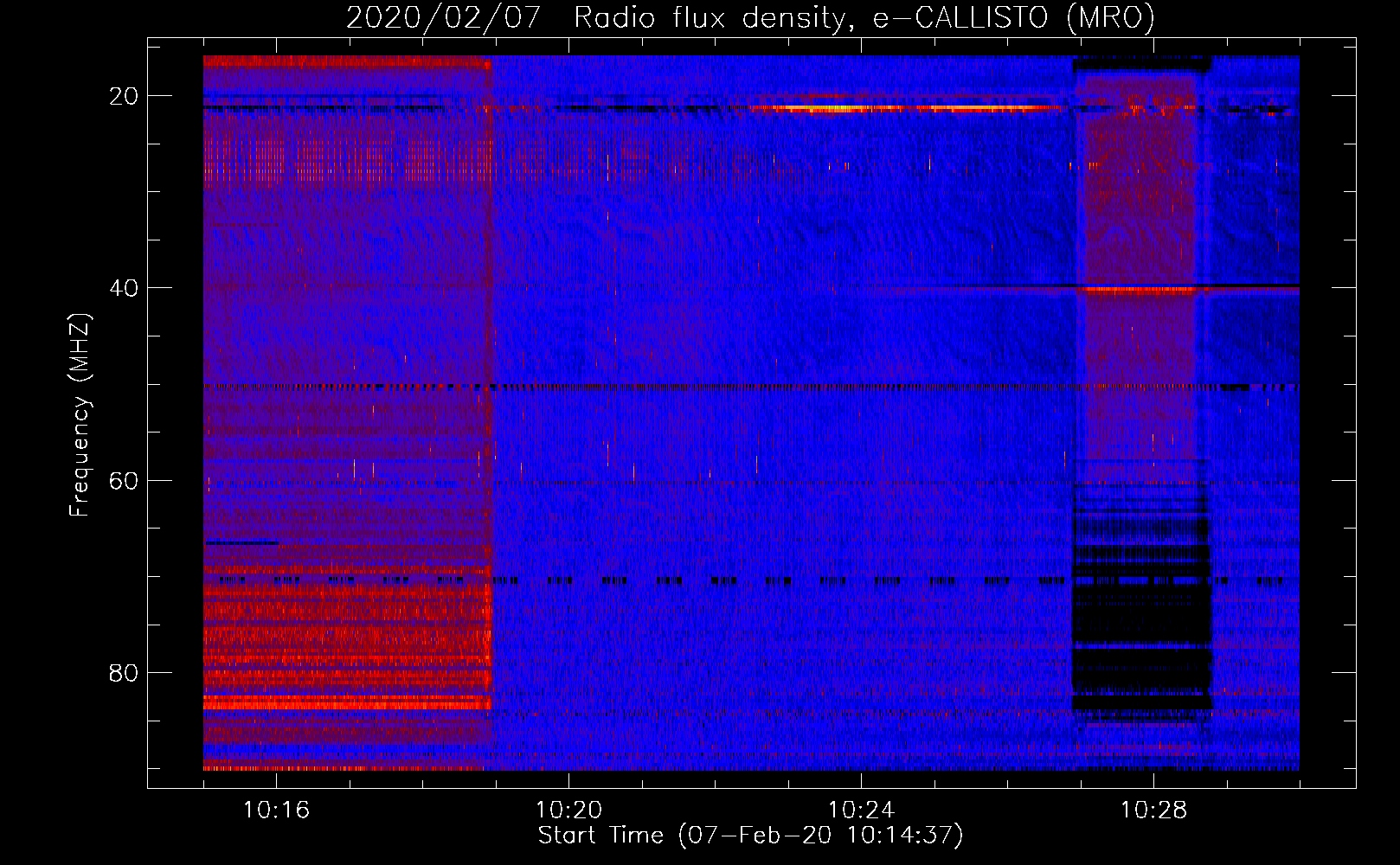Click the '10:20' time tick label
Screen dimensions: 1400x865
pos(568,811)
